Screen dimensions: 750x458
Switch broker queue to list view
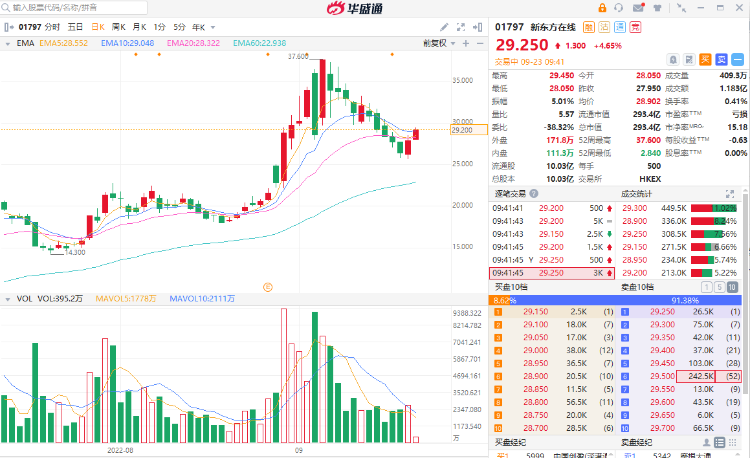(719, 443)
